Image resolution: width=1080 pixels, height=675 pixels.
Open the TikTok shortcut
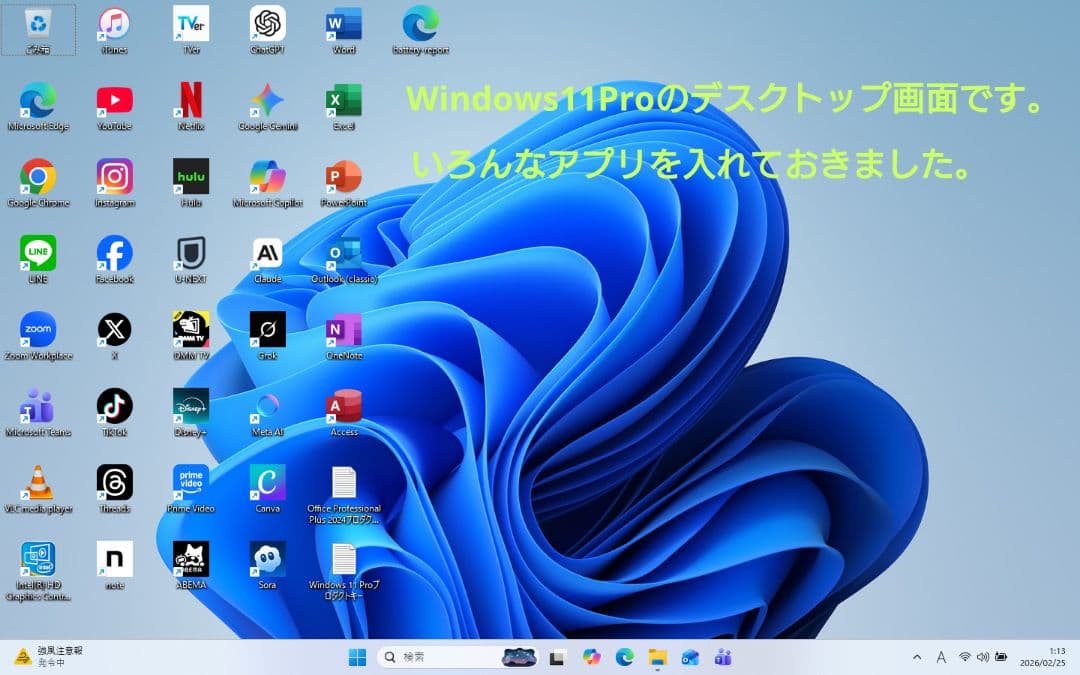114,412
